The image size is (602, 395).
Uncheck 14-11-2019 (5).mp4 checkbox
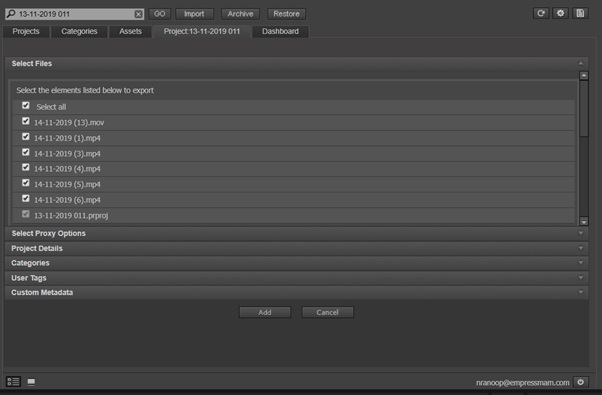pyautogui.click(x=26, y=183)
